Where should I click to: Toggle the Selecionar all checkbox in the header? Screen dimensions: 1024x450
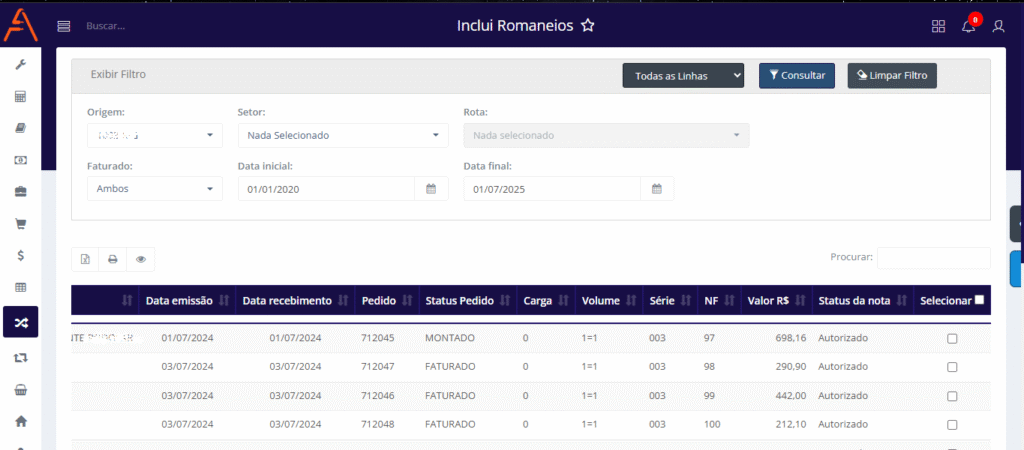979,300
